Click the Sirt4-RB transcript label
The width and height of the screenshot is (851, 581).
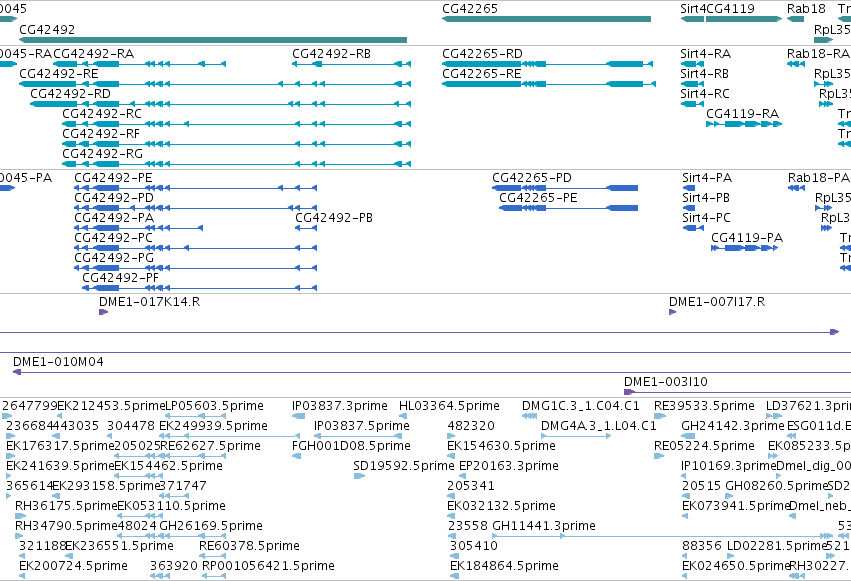coord(704,74)
